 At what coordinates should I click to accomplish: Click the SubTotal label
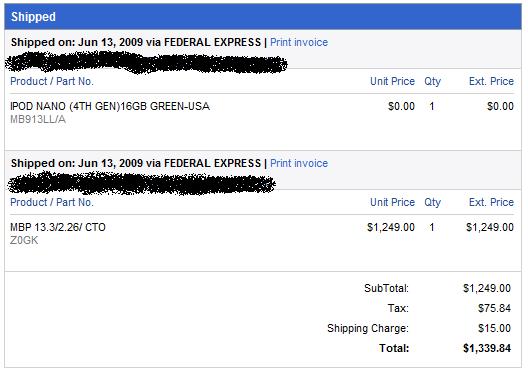[386, 288]
